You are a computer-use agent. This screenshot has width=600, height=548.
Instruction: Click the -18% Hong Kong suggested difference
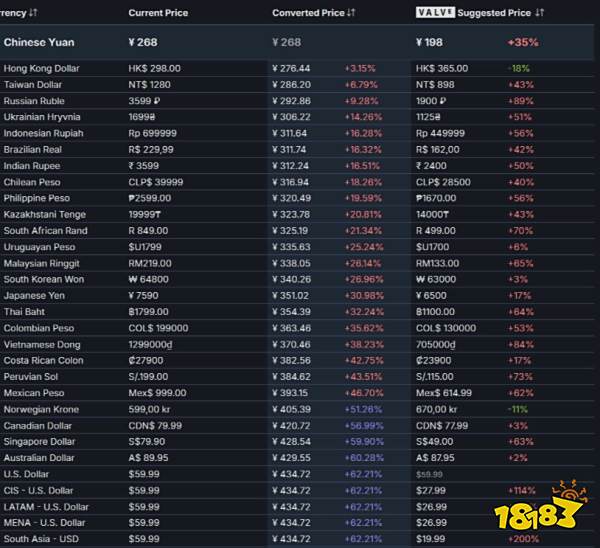coord(518,68)
